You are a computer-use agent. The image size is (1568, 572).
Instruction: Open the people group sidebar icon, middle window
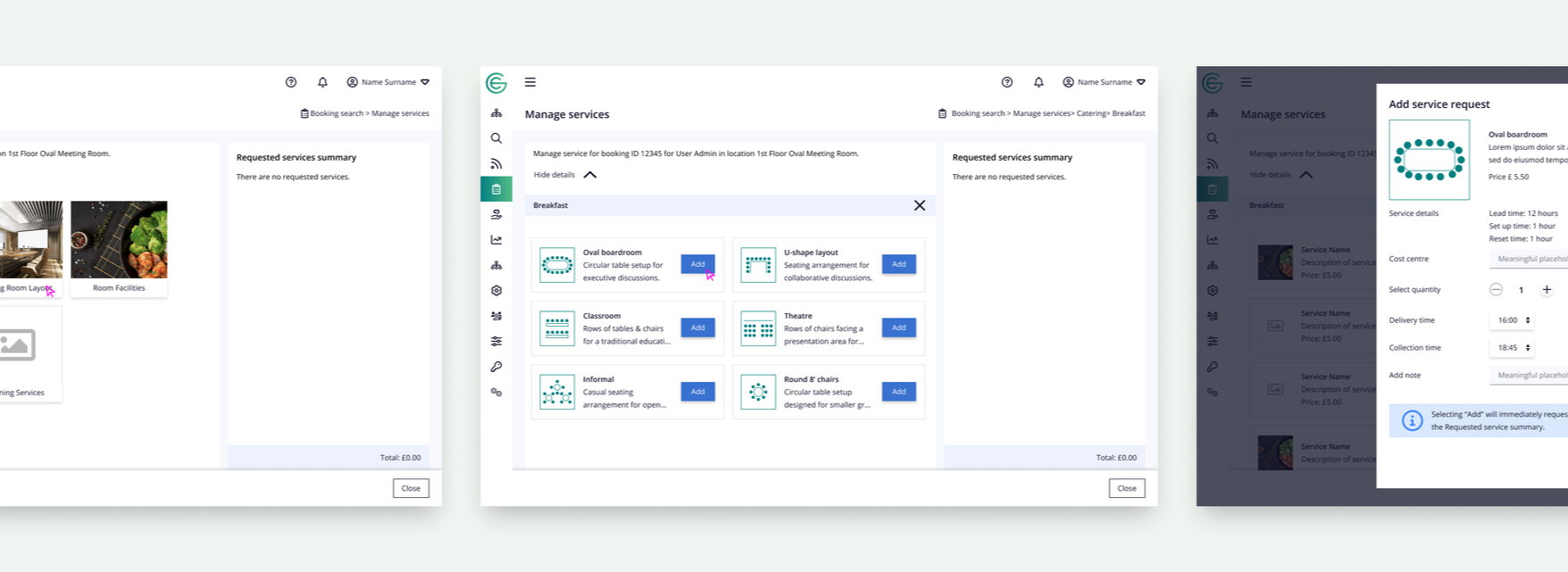click(x=496, y=316)
